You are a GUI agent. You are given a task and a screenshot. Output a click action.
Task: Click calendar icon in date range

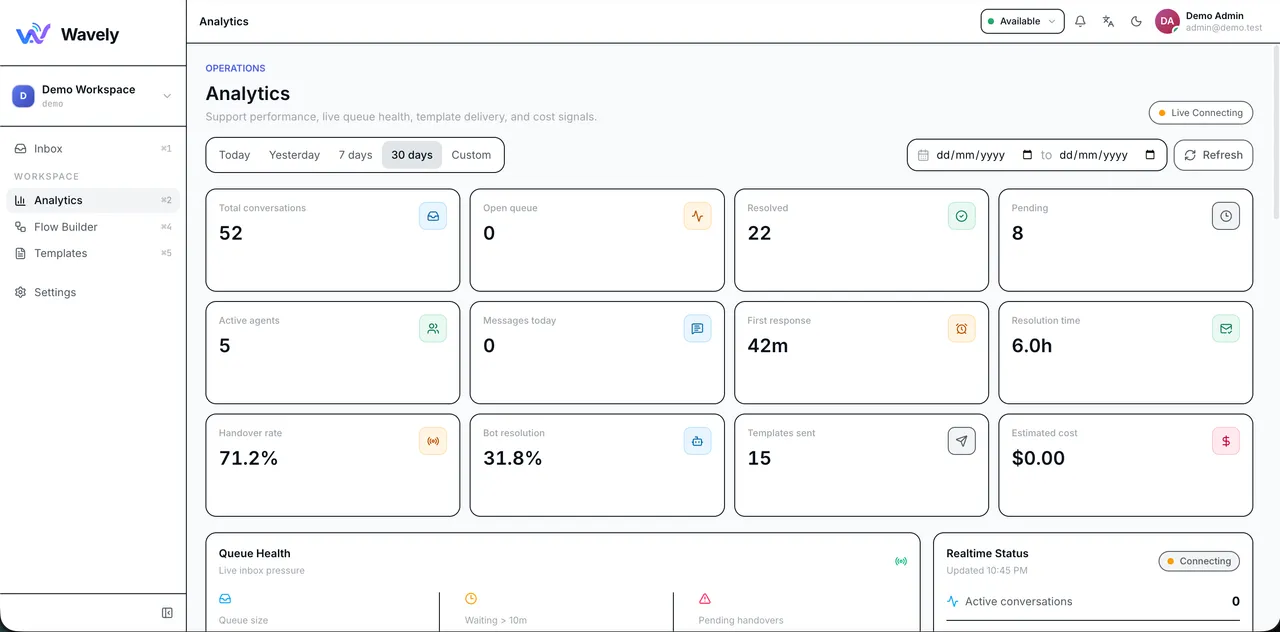[923, 155]
